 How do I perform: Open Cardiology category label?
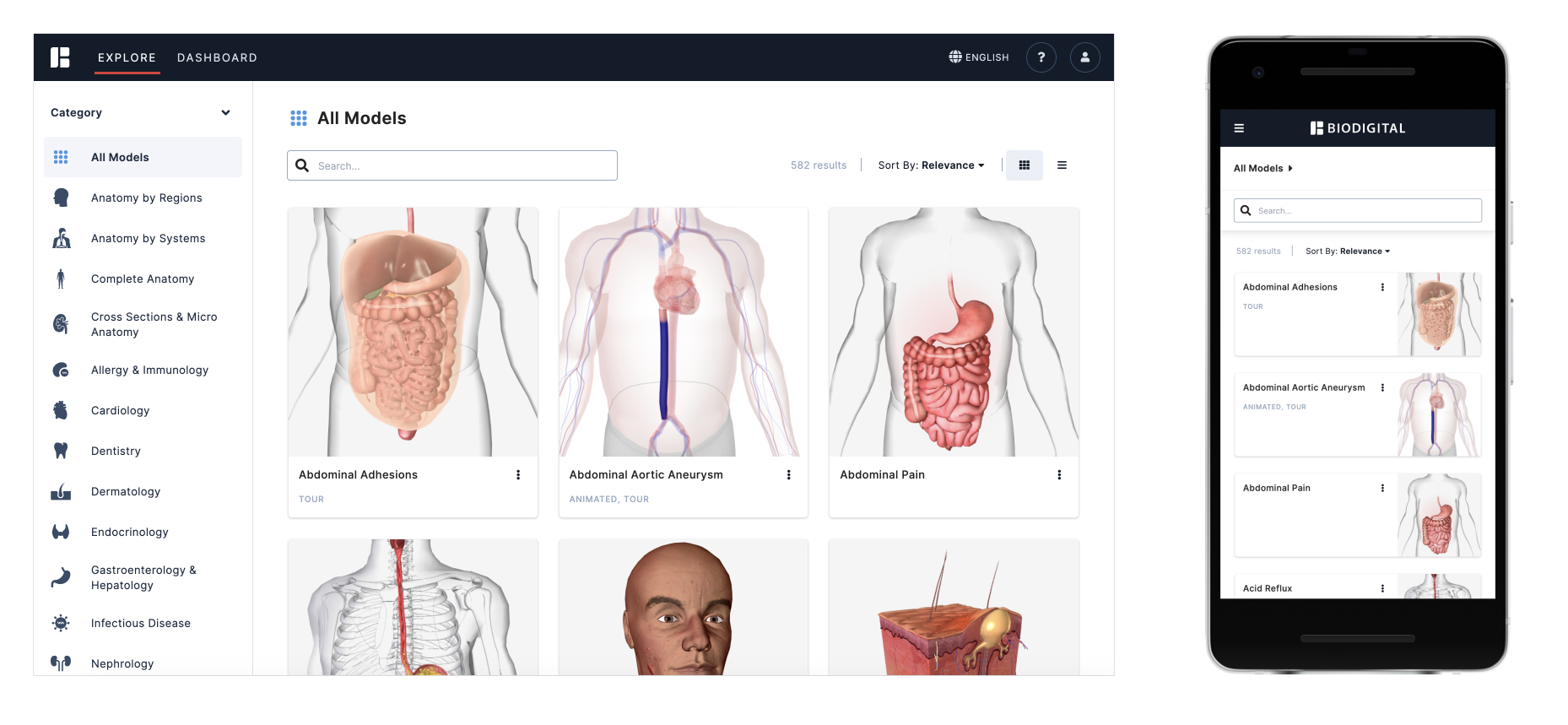(x=121, y=410)
